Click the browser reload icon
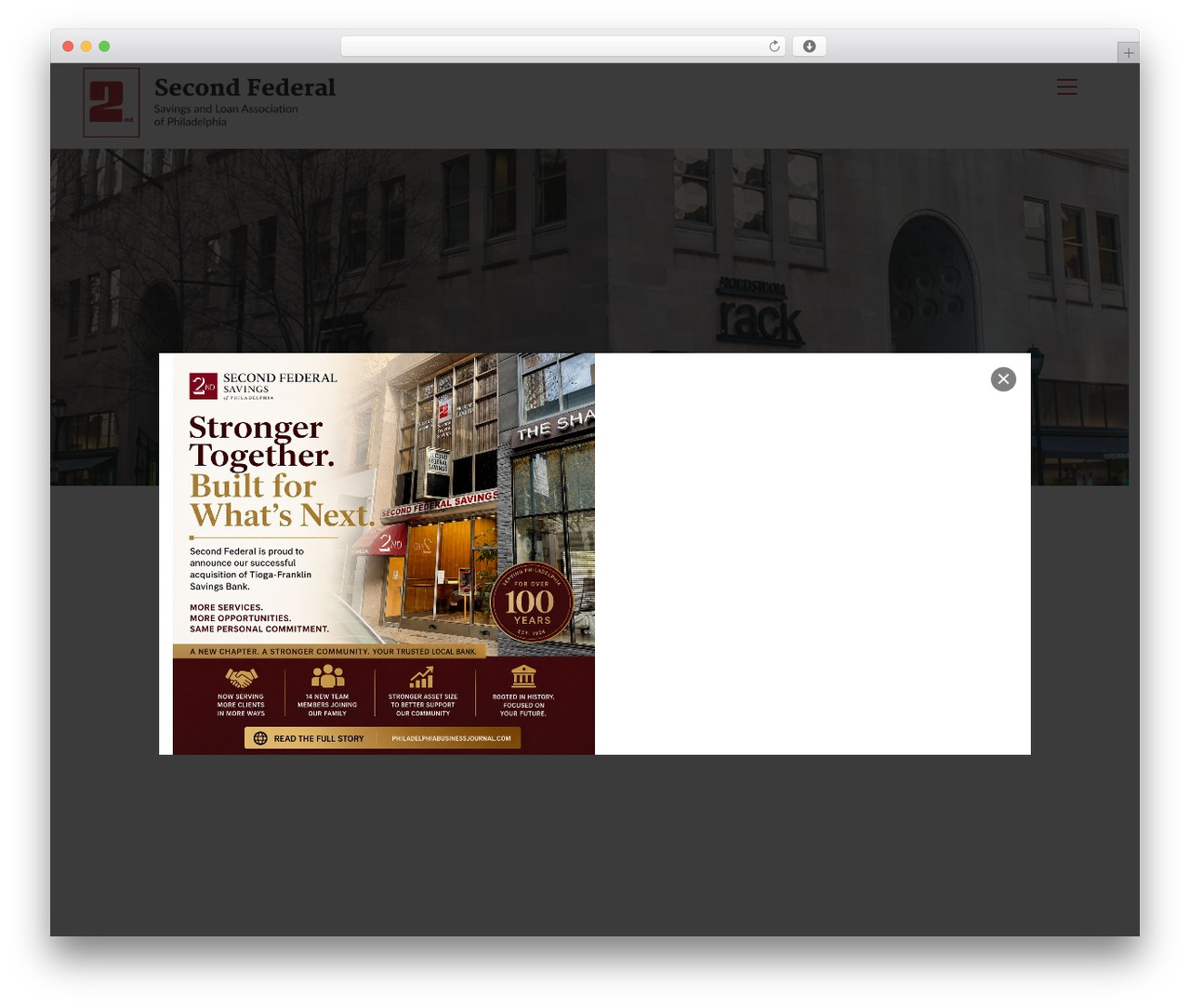The width and height of the screenshot is (1190, 1008). point(773,46)
